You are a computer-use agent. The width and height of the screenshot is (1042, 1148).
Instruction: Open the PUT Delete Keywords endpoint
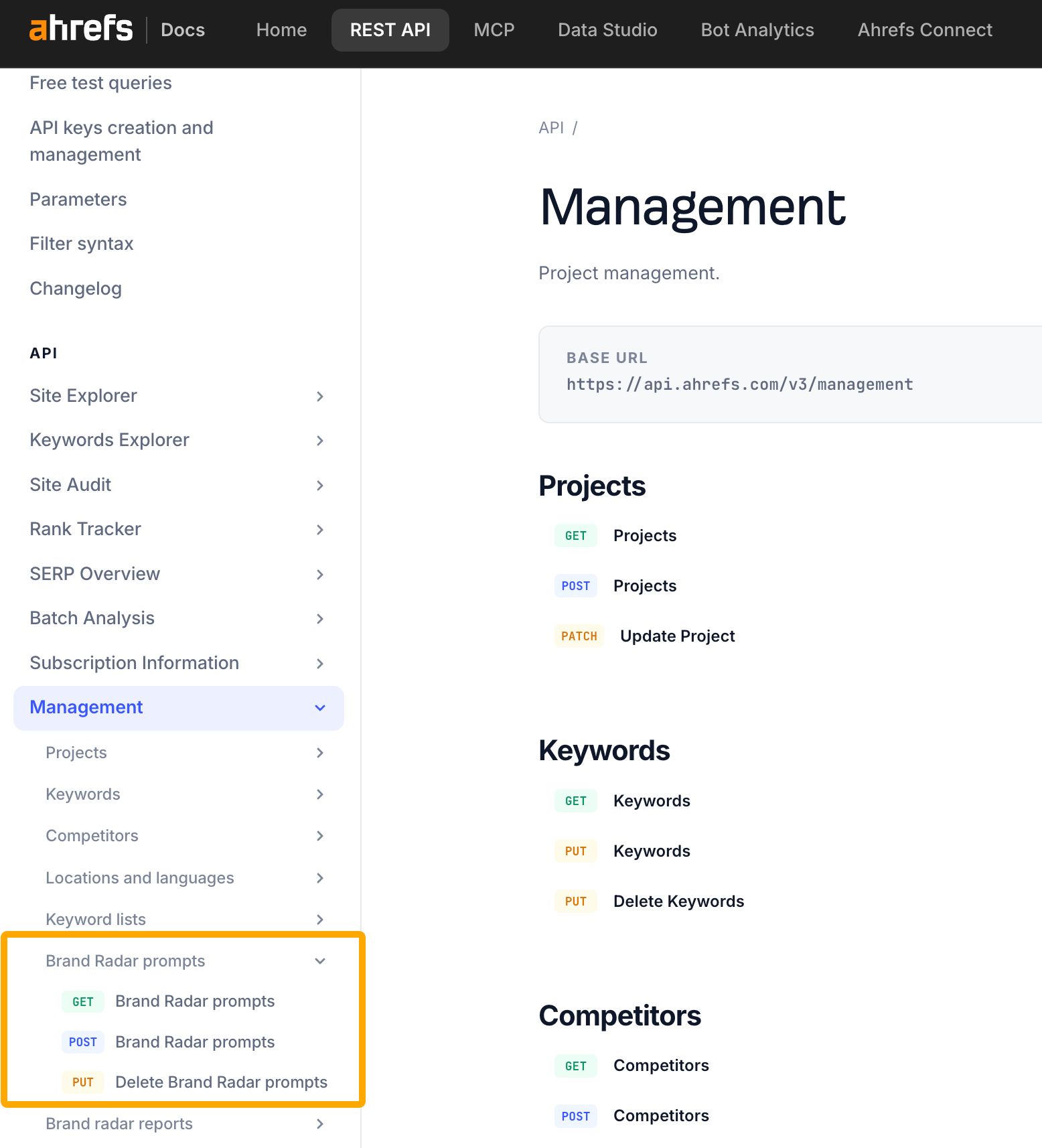click(x=649, y=902)
